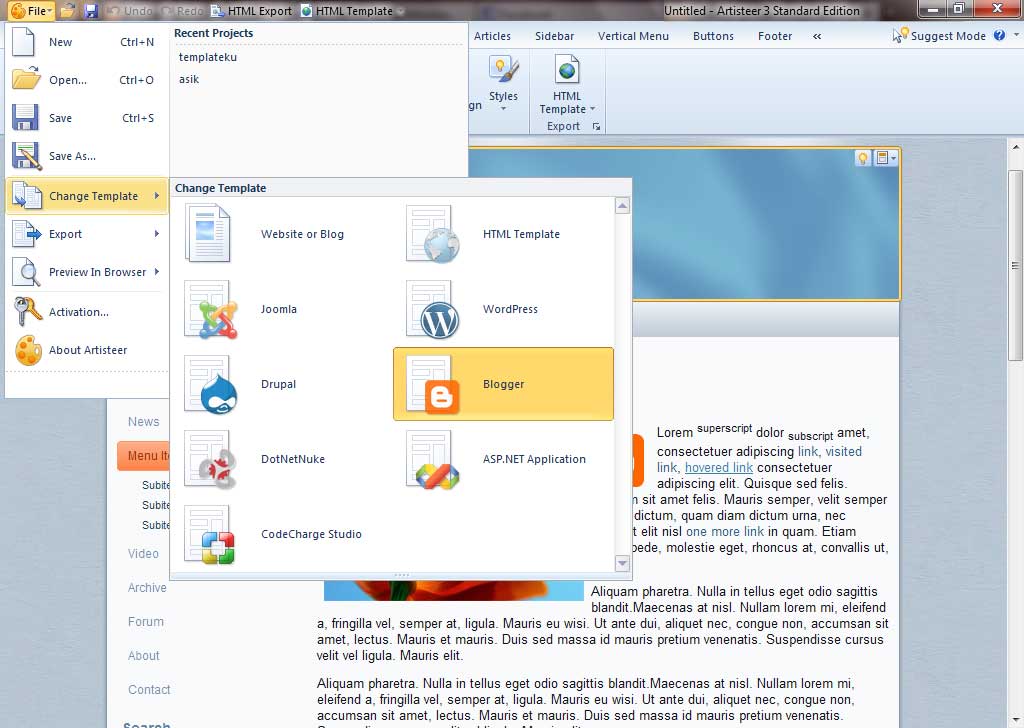Image resolution: width=1024 pixels, height=728 pixels.
Task: Click the New document icon
Action: click(24, 42)
